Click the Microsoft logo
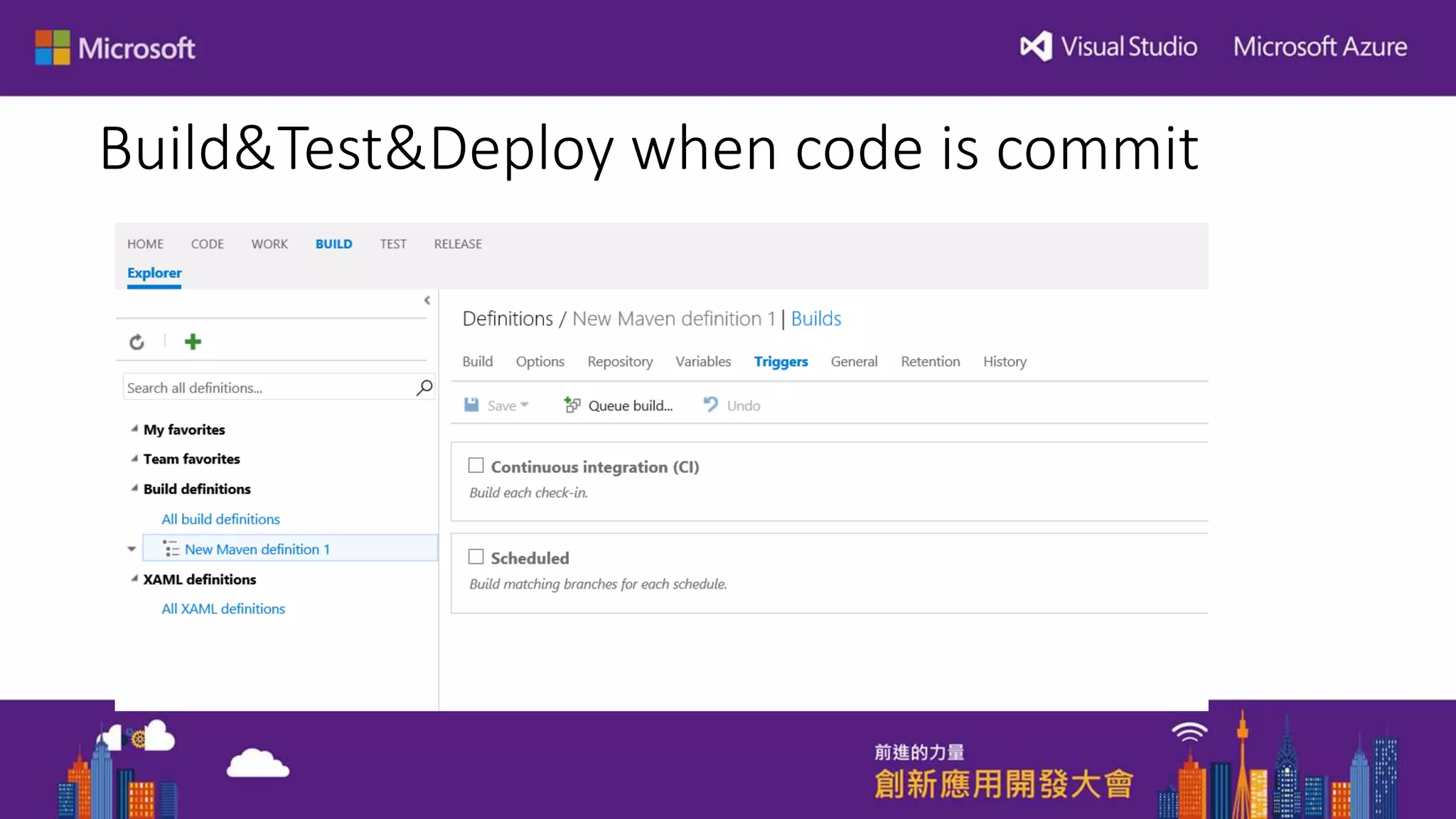 [x=115, y=48]
